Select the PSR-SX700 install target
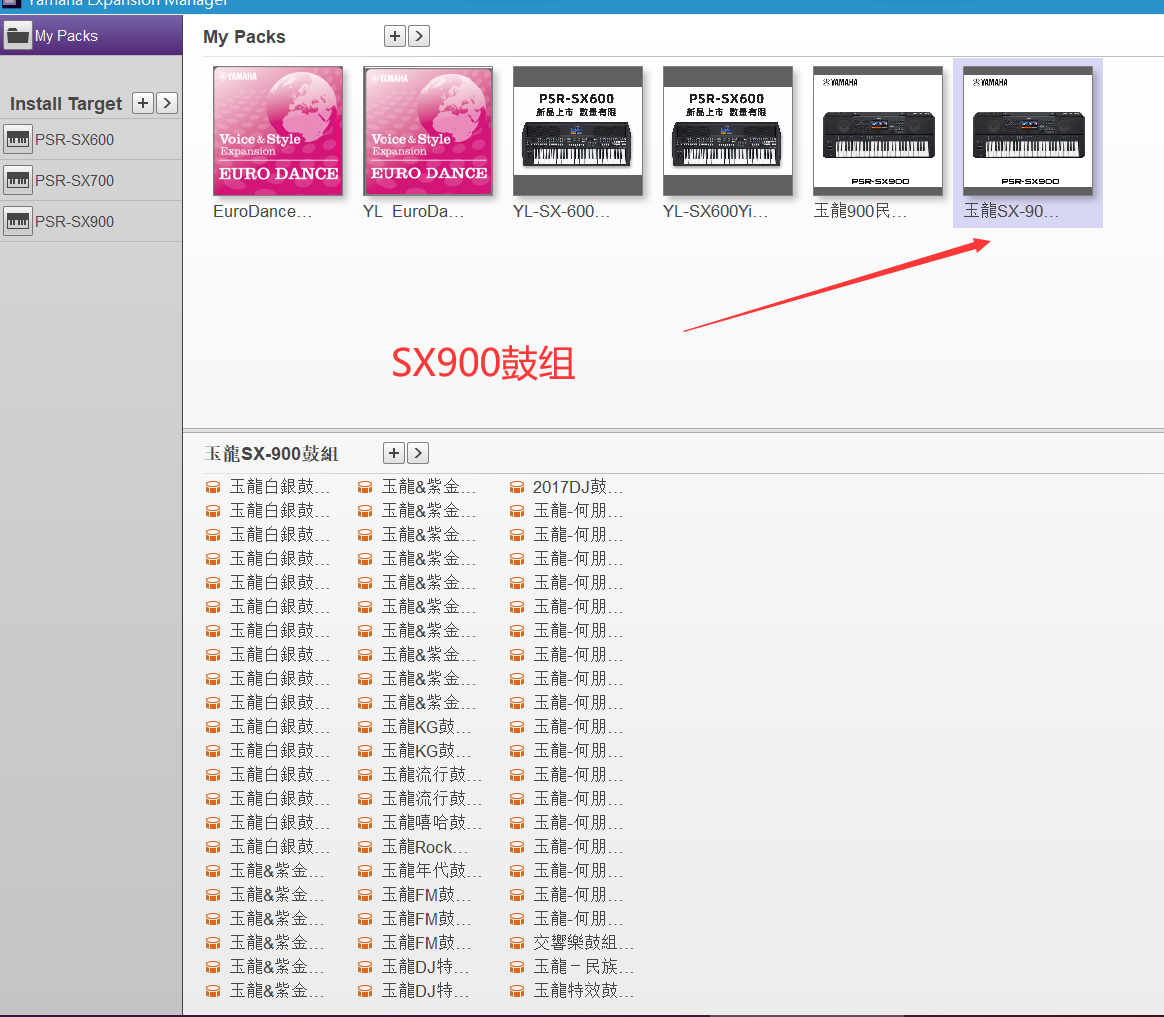 (x=91, y=180)
